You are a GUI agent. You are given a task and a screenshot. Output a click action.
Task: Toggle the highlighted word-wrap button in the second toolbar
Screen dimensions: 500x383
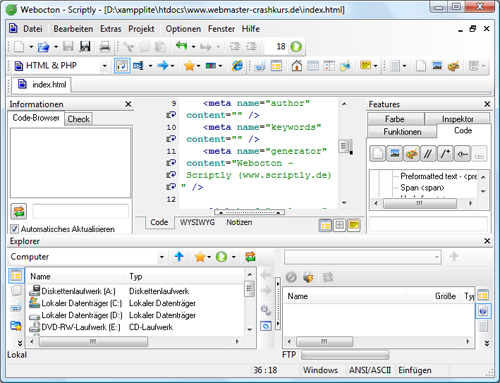point(122,66)
